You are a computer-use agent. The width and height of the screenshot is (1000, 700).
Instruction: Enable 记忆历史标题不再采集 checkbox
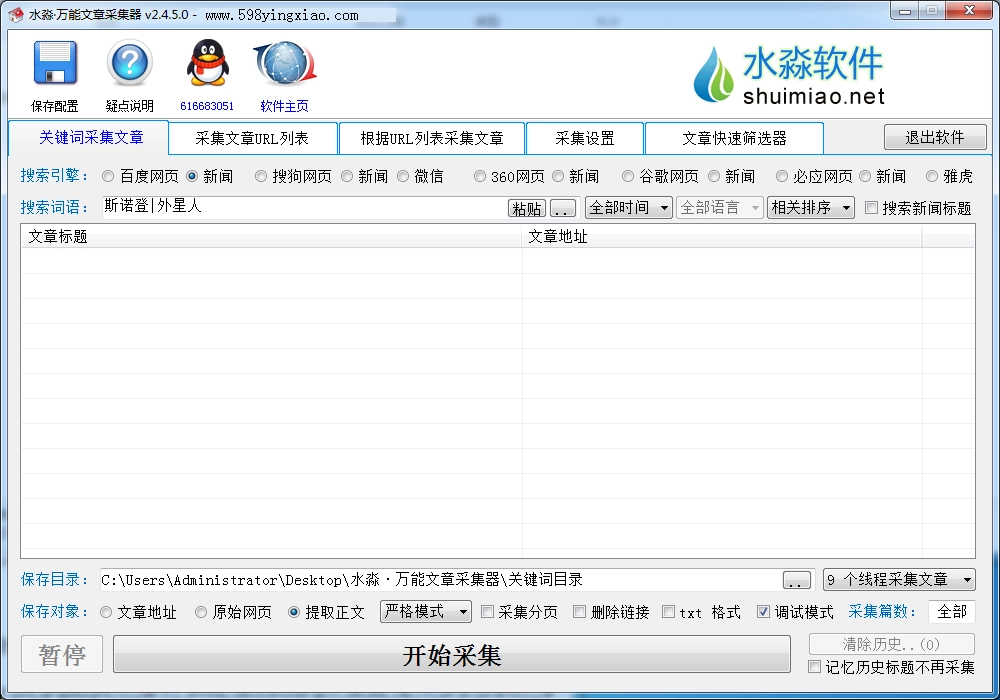(x=815, y=667)
